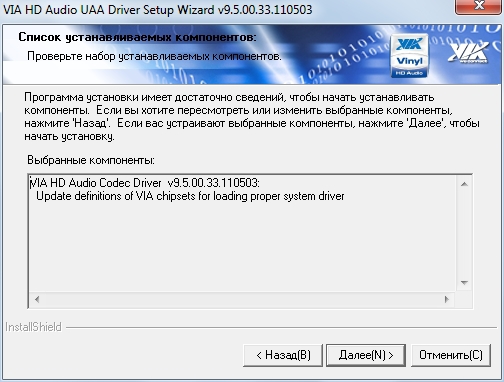
Task: Click the components list scroll down arrow
Action: 464,283
